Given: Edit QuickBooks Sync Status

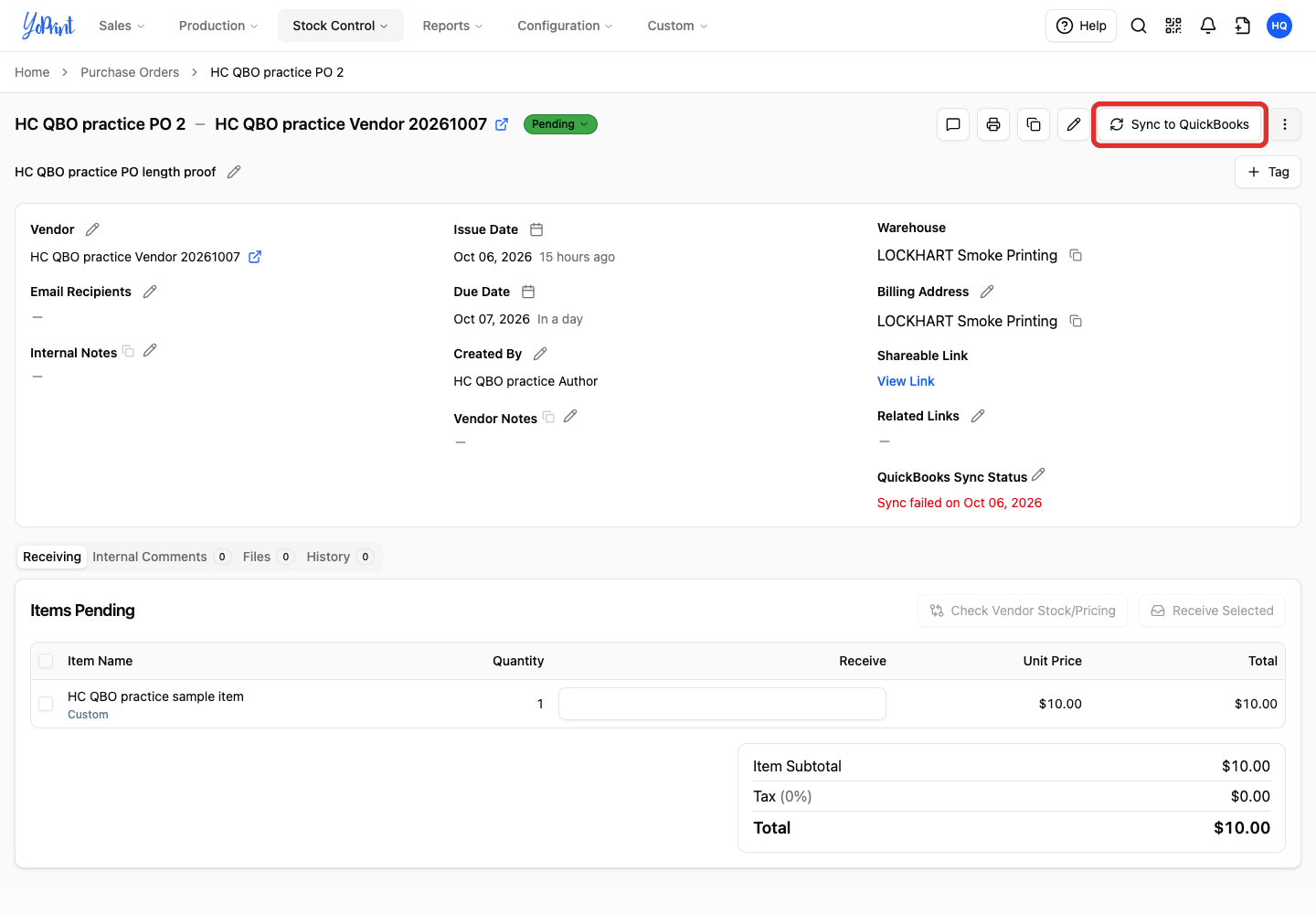Looking at the screenshot, I should click(x=1038, y=475).
